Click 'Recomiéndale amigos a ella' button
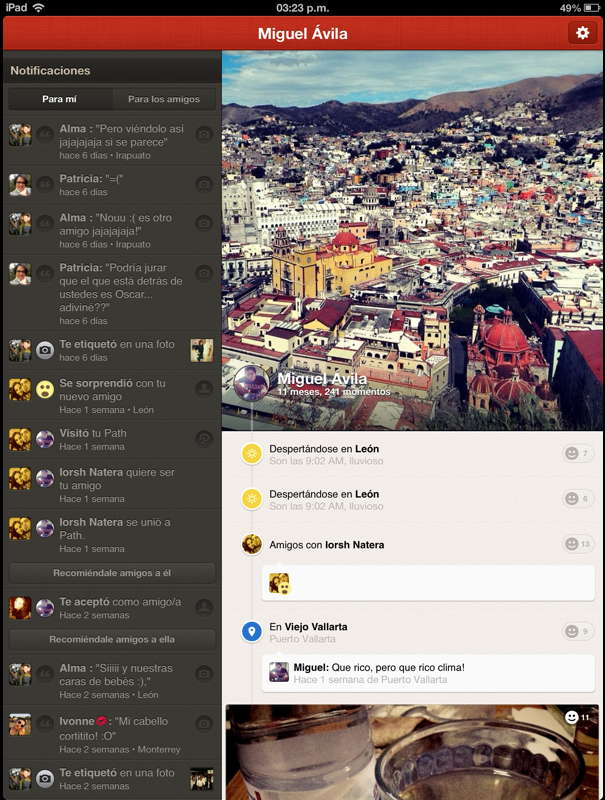 coord(112,639)
